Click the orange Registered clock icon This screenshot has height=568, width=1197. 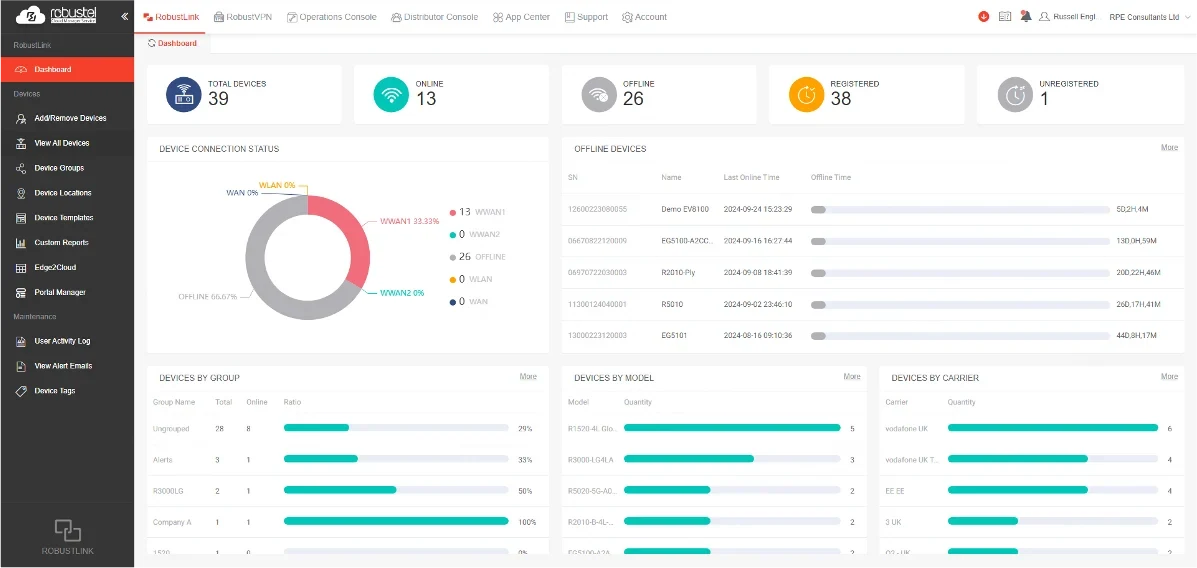(x=807, y=95)
